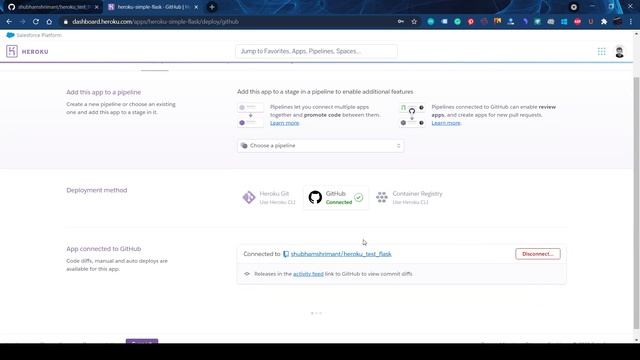Click the Deployment method heading
This screenshot has width=640, height=360.
click(x=97, y=190)
